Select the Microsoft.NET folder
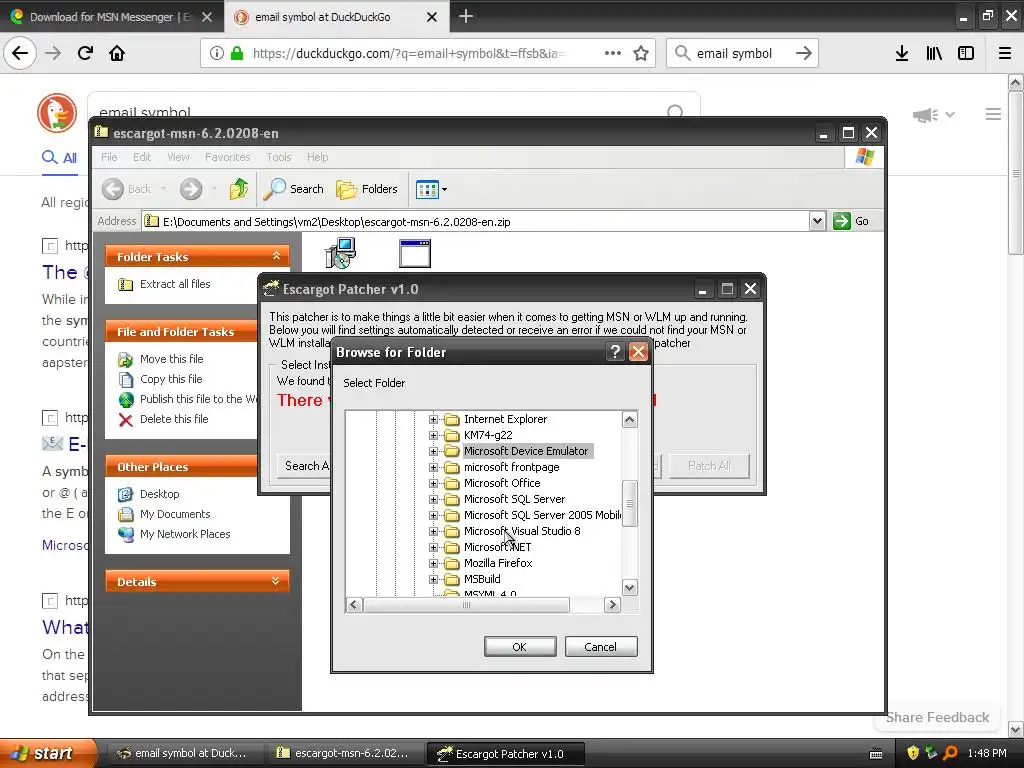Image resolution: width=1024 pixels, height=768 pixels. click(497, 547)
